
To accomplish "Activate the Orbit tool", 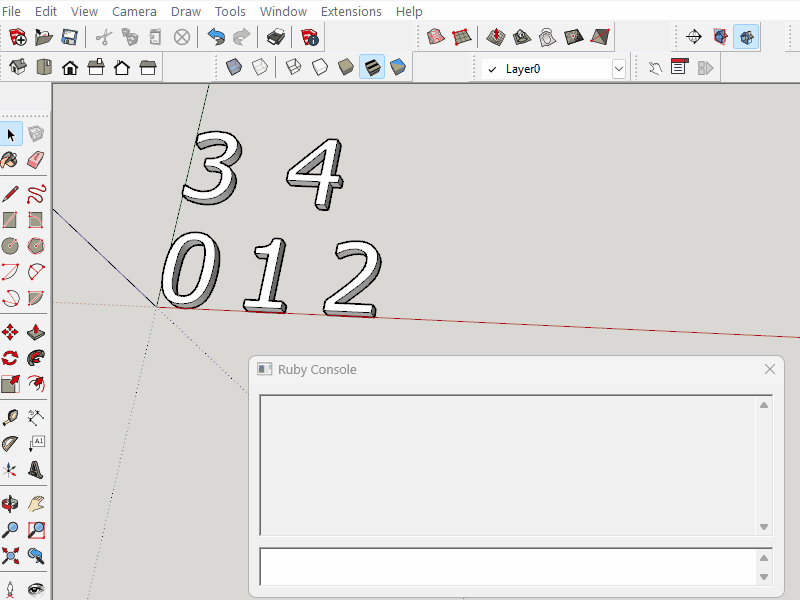I will point(10,504).
